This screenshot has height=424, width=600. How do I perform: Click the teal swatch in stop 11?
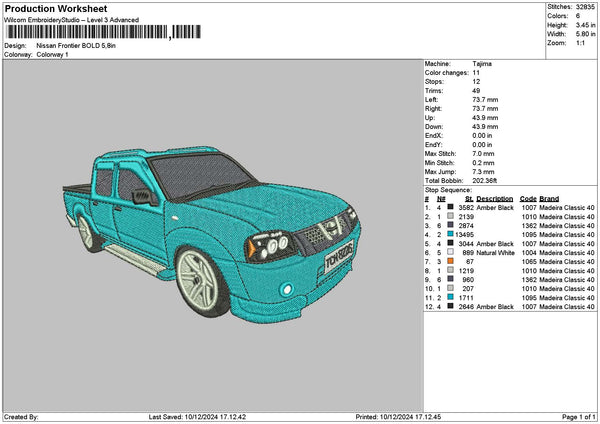[451, 298]
